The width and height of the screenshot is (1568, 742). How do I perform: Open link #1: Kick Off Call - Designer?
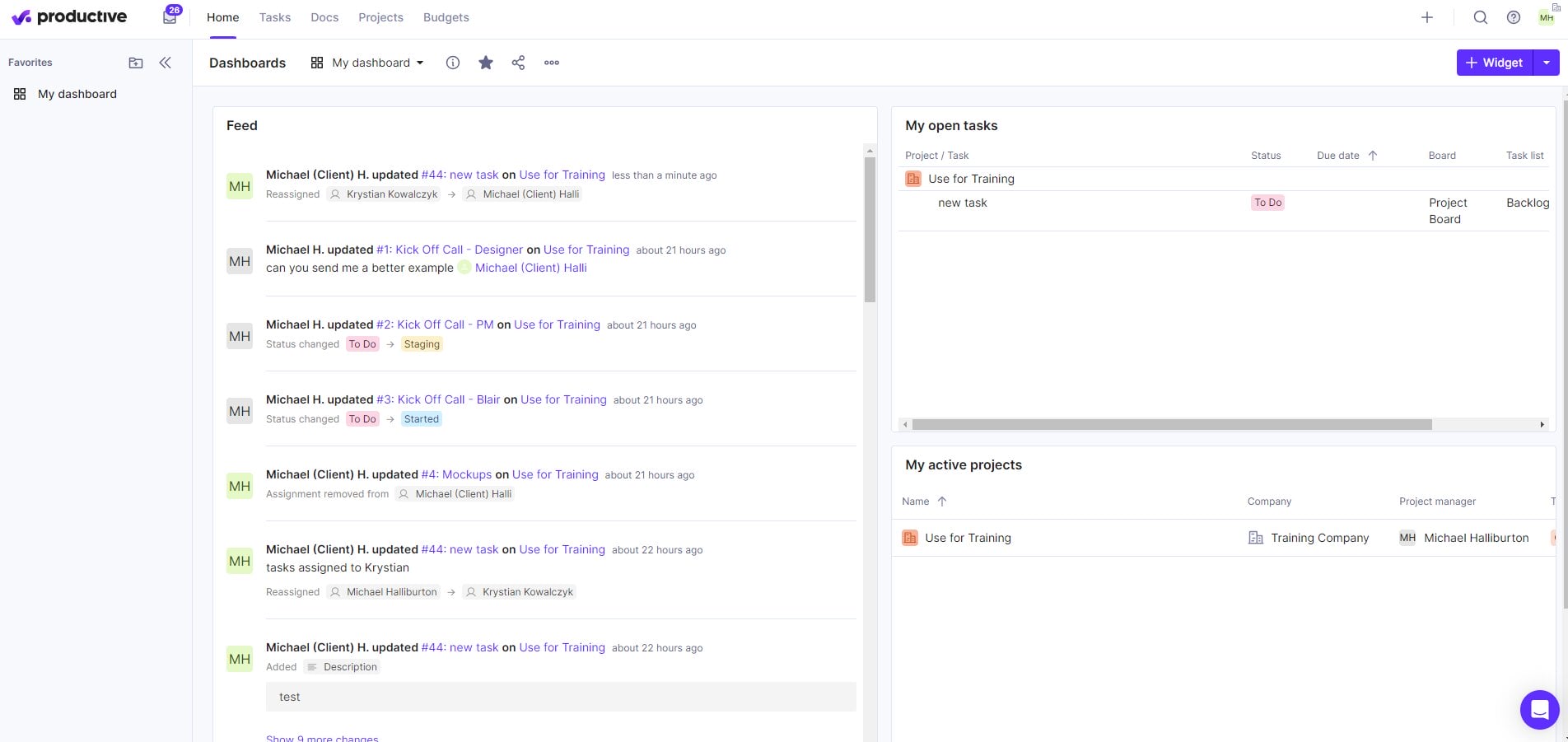pos(450,250)
